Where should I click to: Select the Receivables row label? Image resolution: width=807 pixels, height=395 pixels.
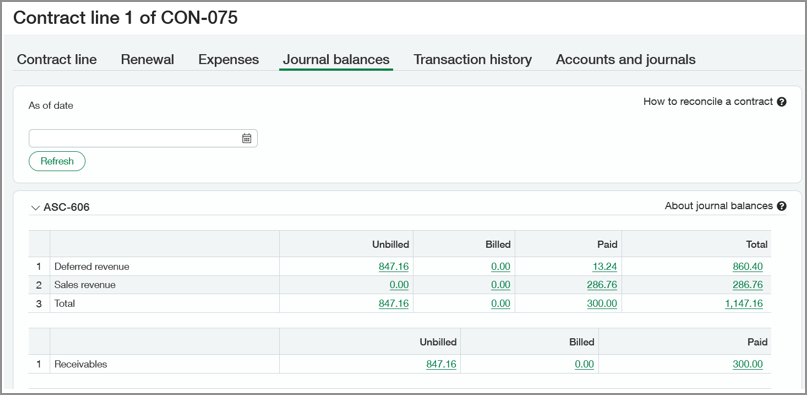click(x=81, y=364)
